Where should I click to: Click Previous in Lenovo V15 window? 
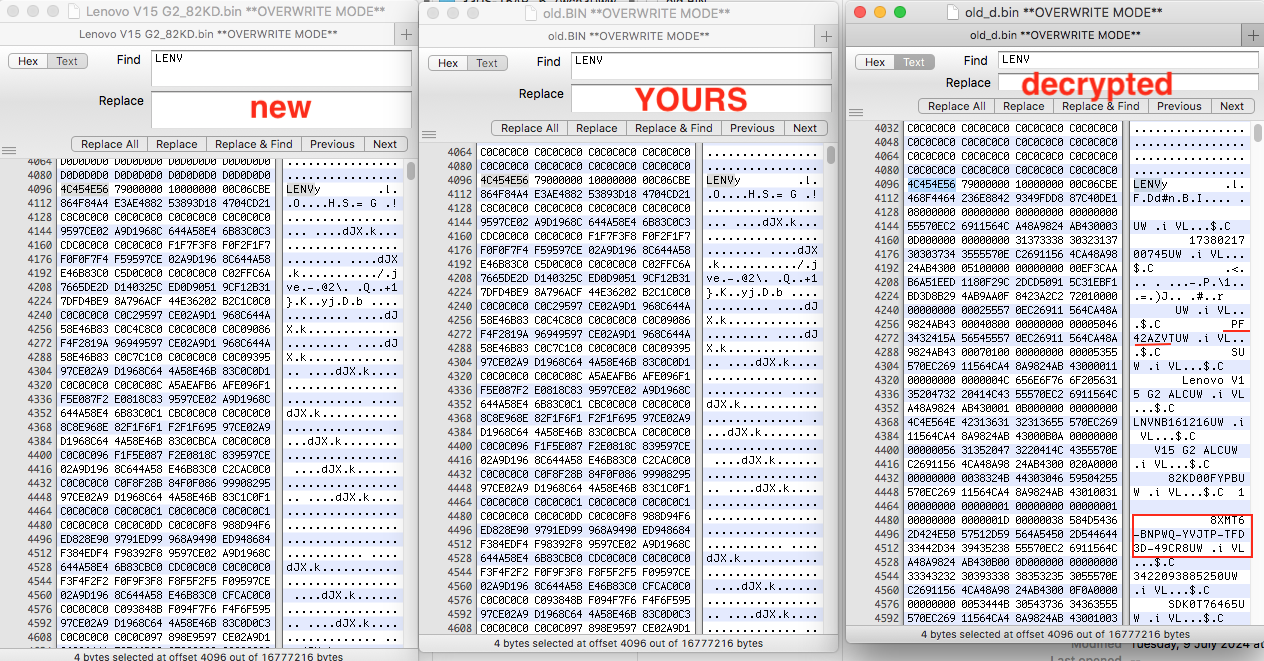coord(332,144)
